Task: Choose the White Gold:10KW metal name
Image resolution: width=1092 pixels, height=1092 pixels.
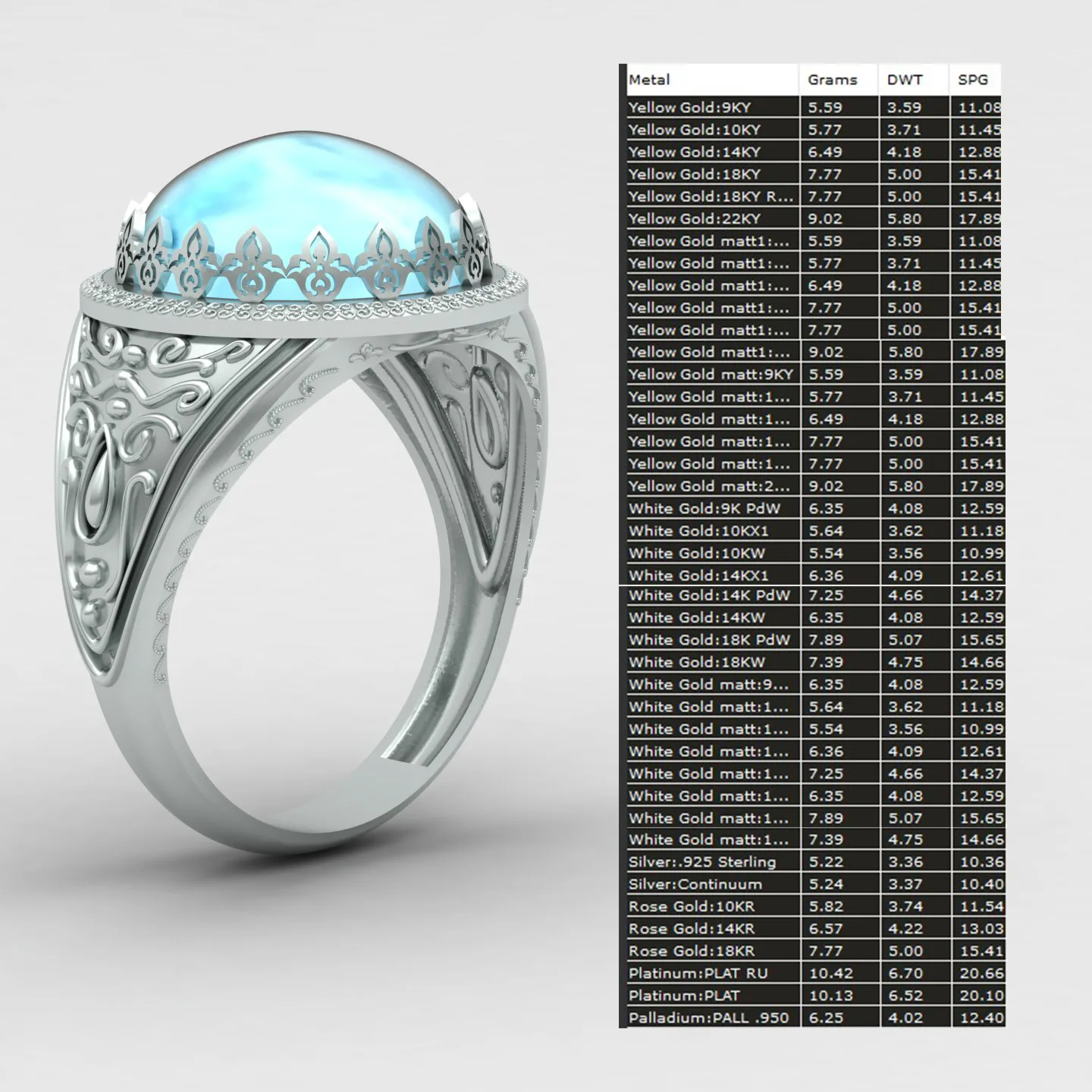Action: click(697, 553)
